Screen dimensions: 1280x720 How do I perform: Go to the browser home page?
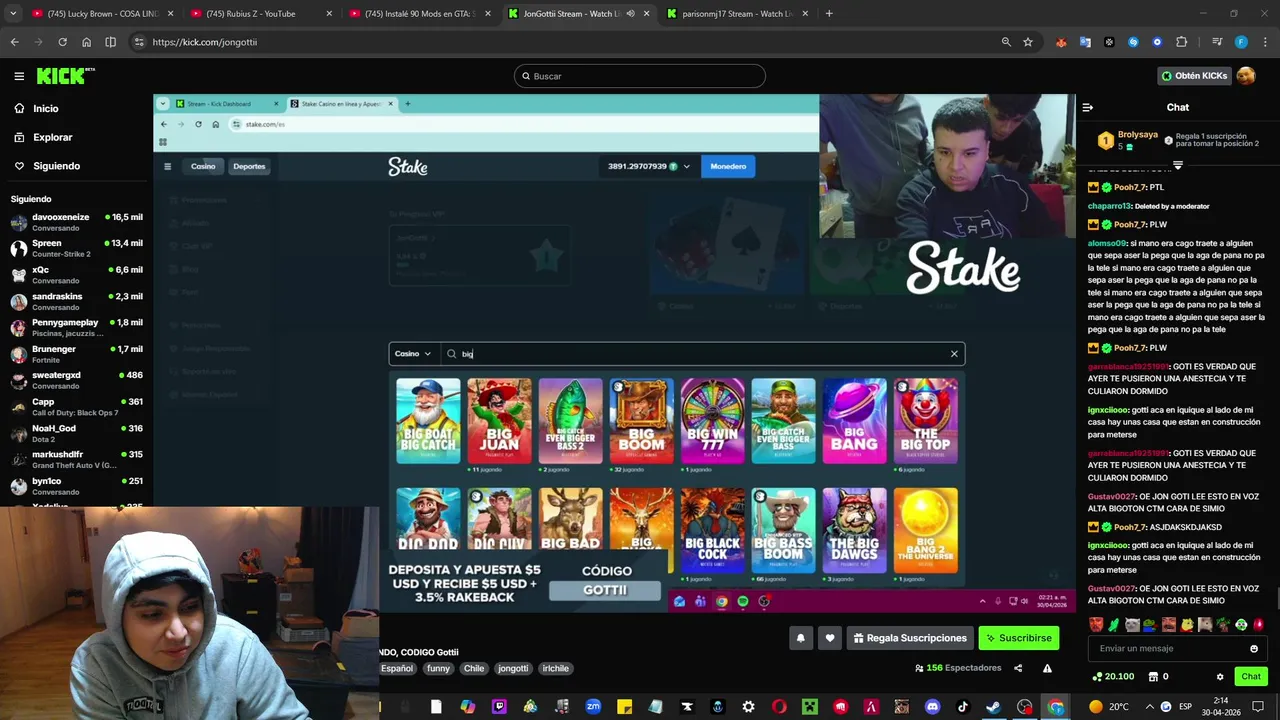click(x=86, y=42)
